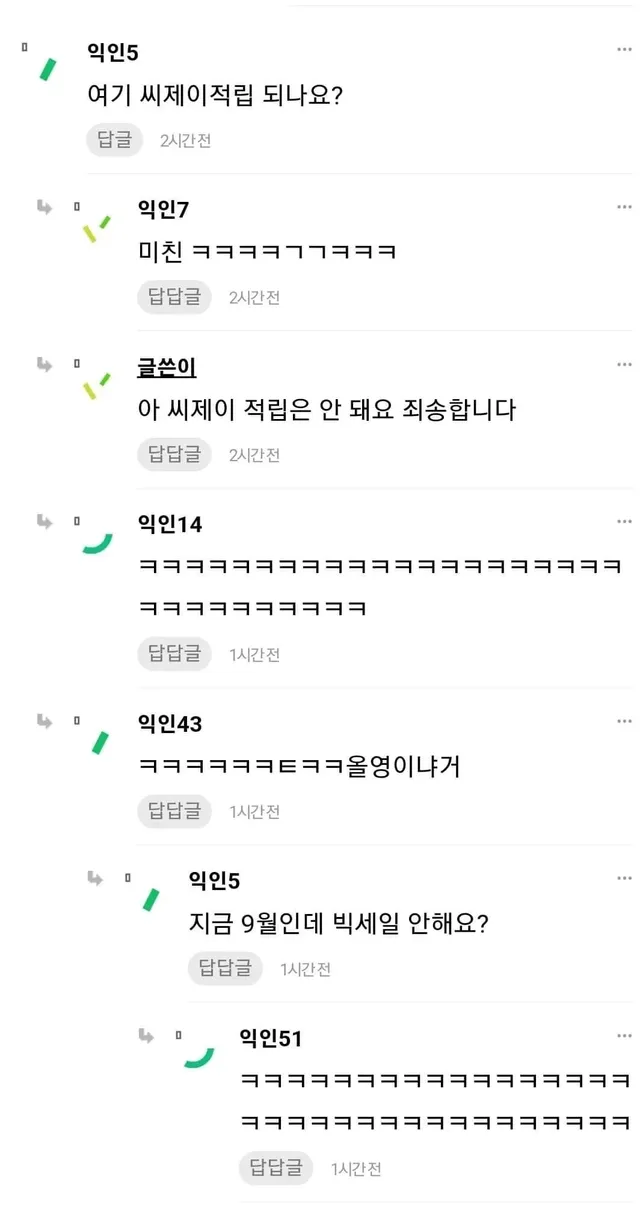Tap 답답글 under 익인7's comment

tap(174, 297)
